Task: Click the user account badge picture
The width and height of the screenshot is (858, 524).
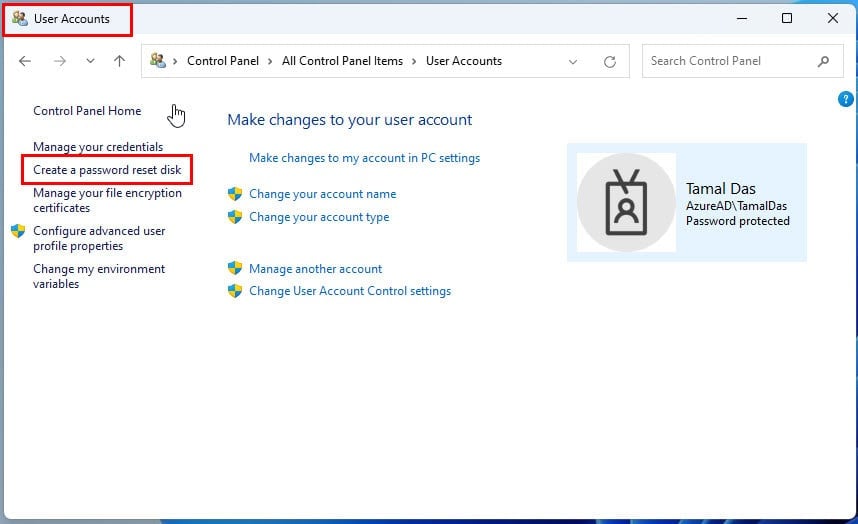Action: (626, 202)
